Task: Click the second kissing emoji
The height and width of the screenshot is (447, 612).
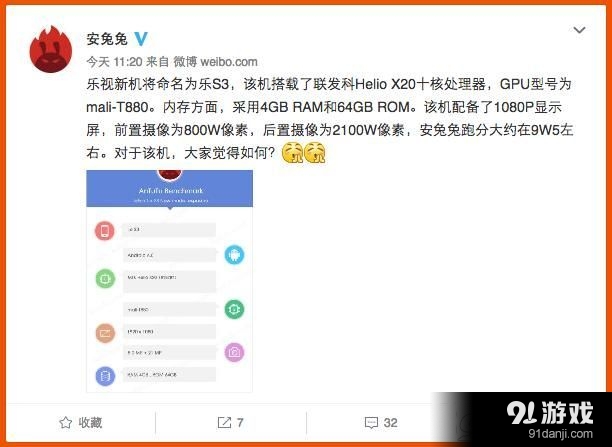Action: (315, 153)
